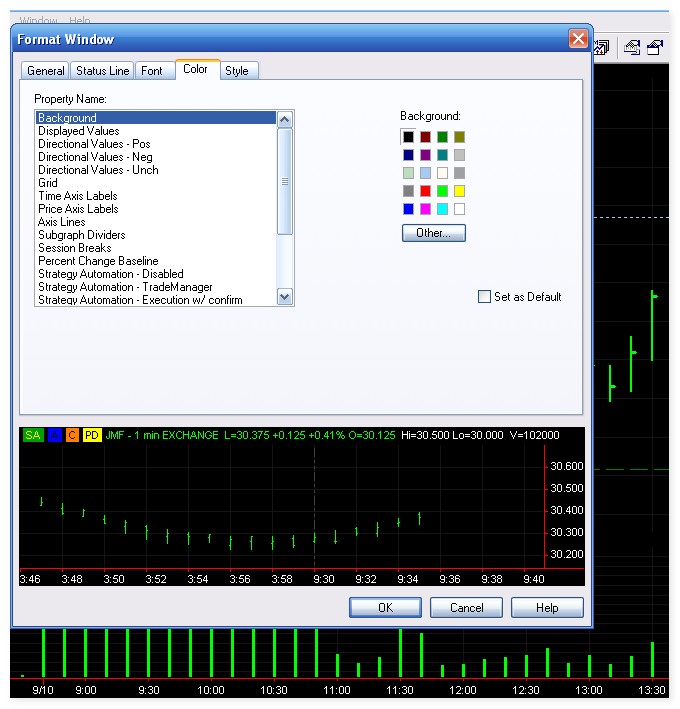Click the property list scroll down arrow
This screenshot has width=680, height=709.
point(285,297)
